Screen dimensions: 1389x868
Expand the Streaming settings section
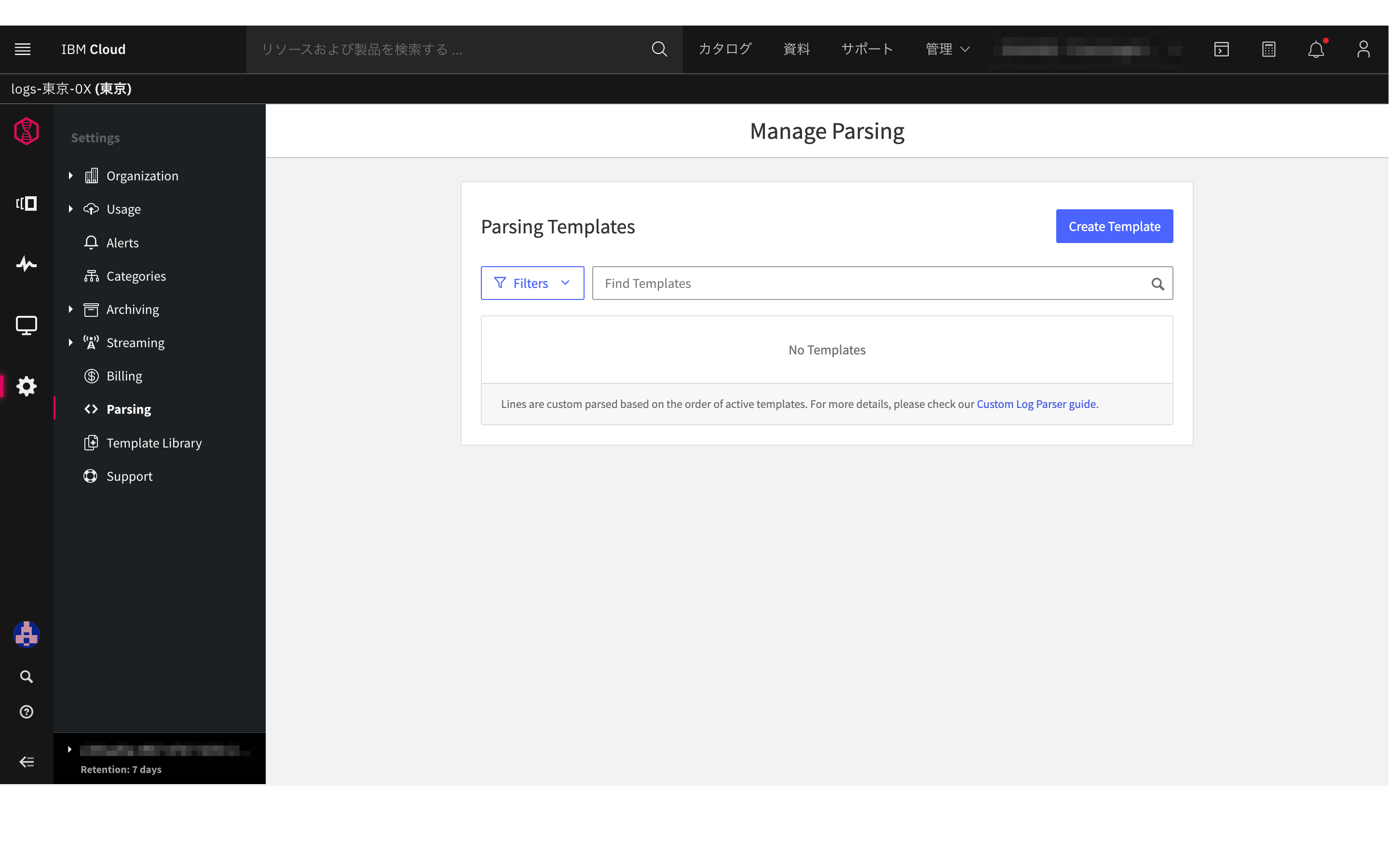coord(70,343)
